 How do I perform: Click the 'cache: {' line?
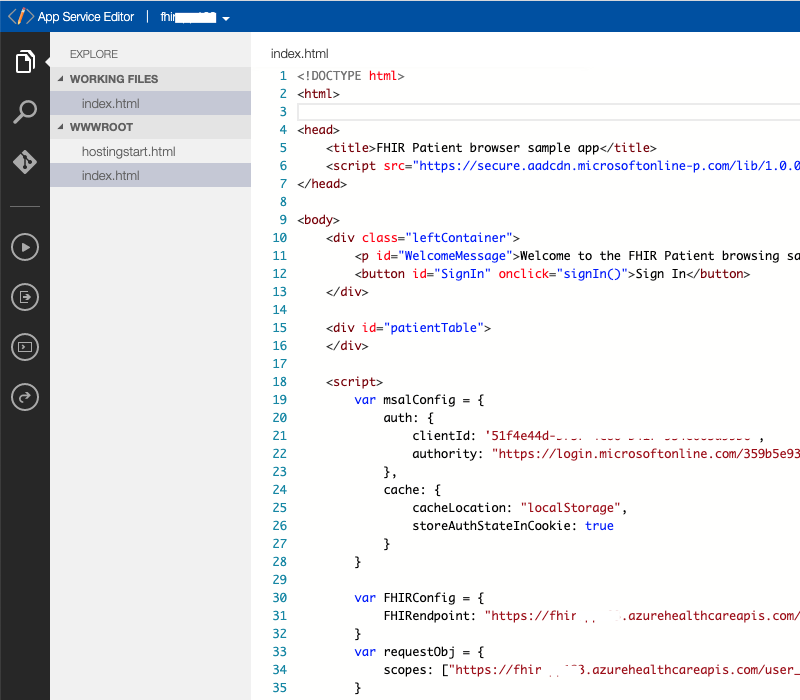[x=412, y=490]
